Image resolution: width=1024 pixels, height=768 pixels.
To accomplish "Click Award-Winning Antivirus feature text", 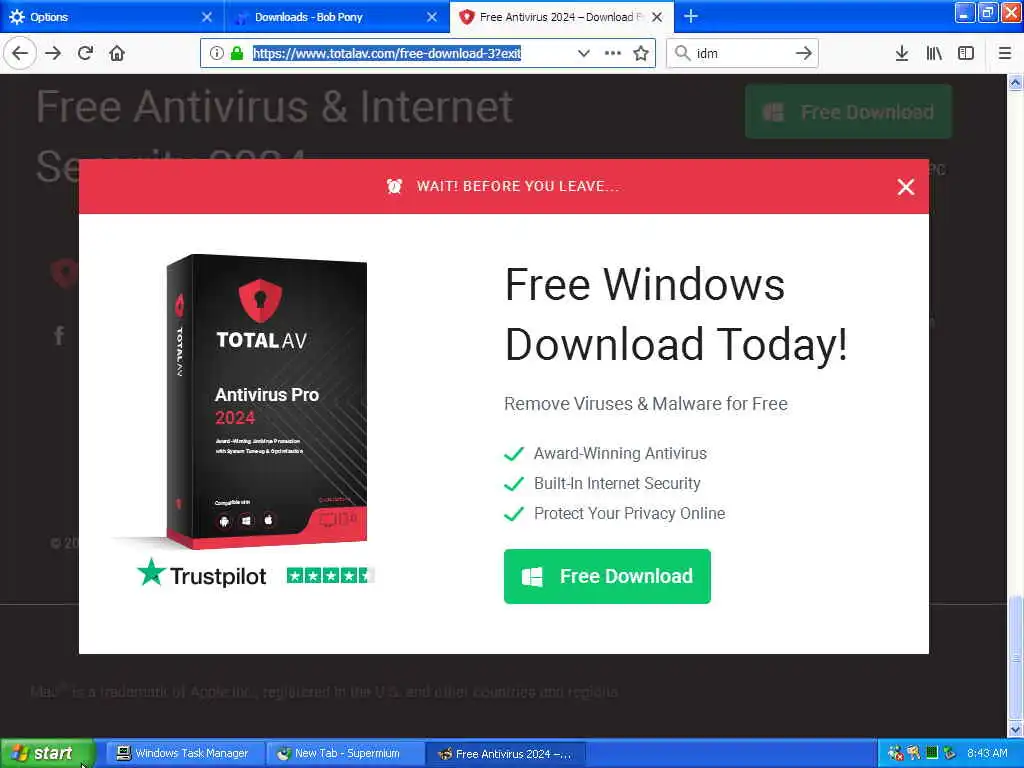I will (620, 453).
